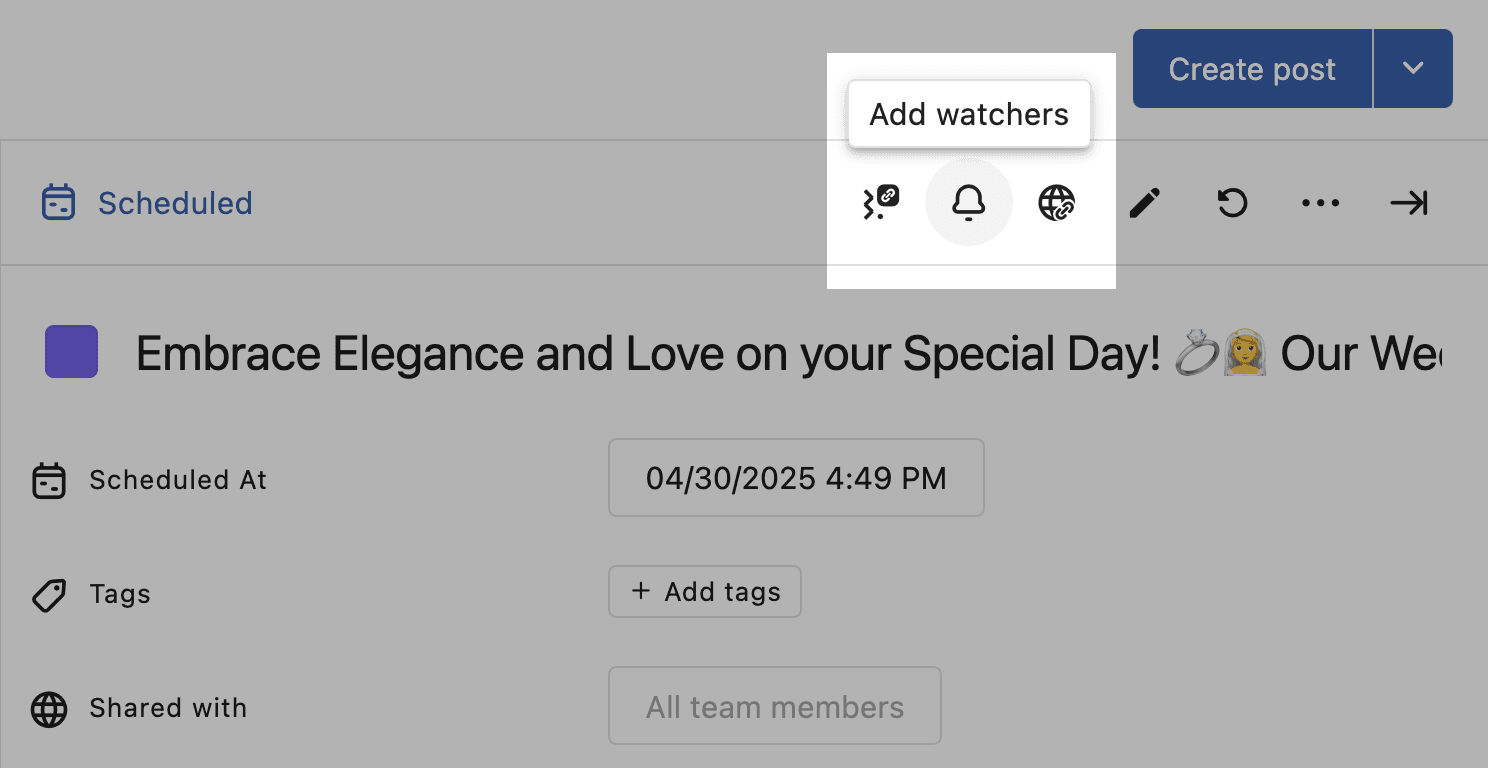Open the All team members sharing selector
The height and width of the screenshot is (768, 1488).
coord(774,707)
